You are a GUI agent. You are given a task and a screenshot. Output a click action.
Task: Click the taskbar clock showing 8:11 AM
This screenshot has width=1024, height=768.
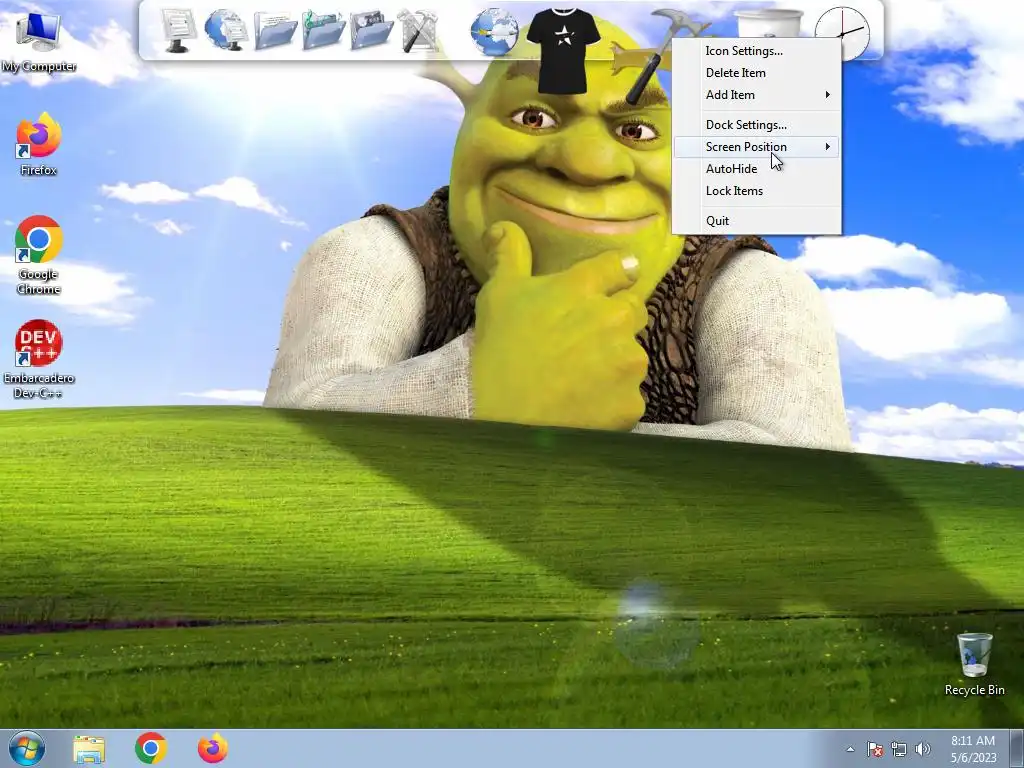point(973,749)
